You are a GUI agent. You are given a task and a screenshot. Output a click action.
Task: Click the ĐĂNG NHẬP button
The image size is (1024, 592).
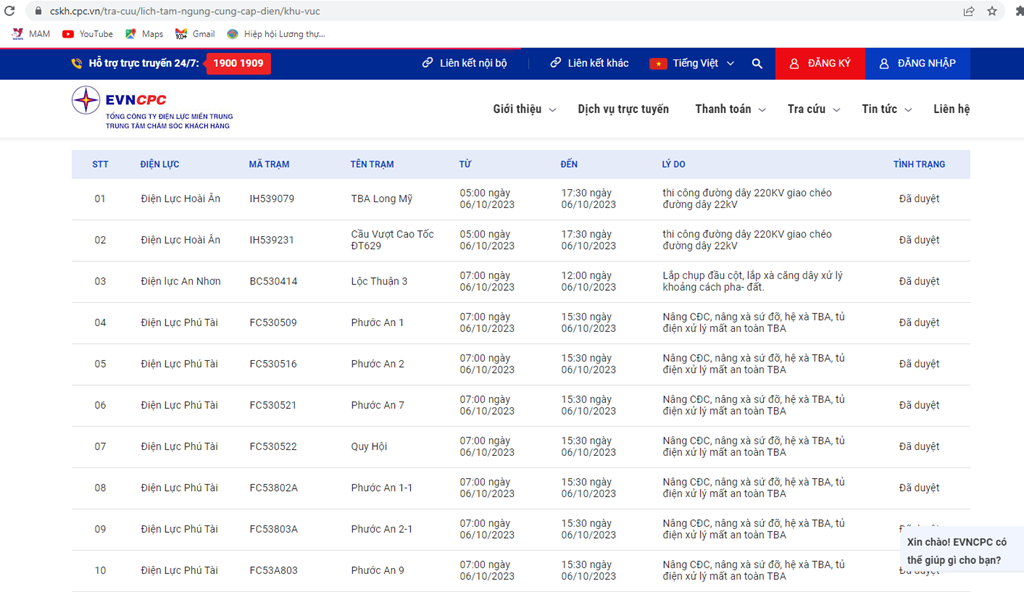coord(918,63)
